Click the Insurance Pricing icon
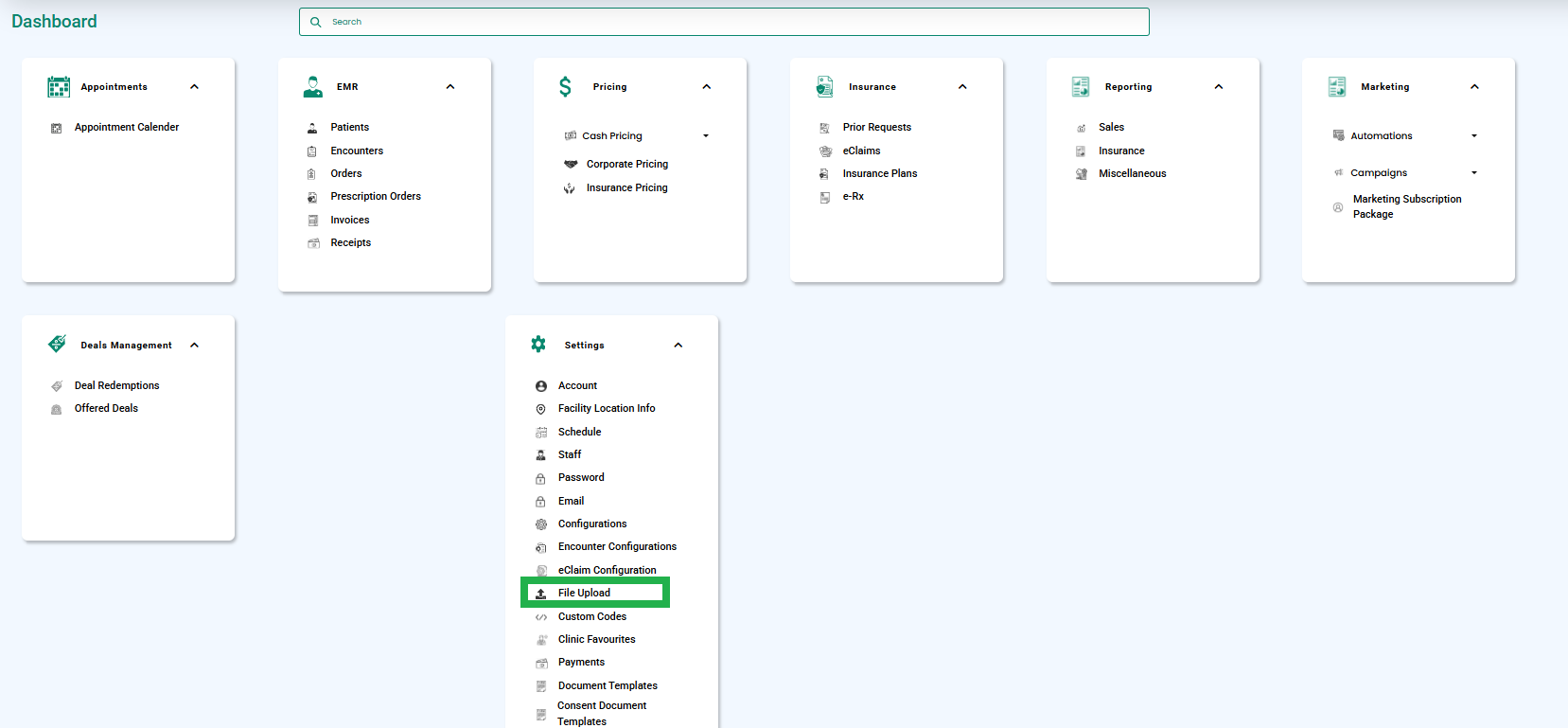The width and height of the screenshot is (1568, 728). point(570,188)
